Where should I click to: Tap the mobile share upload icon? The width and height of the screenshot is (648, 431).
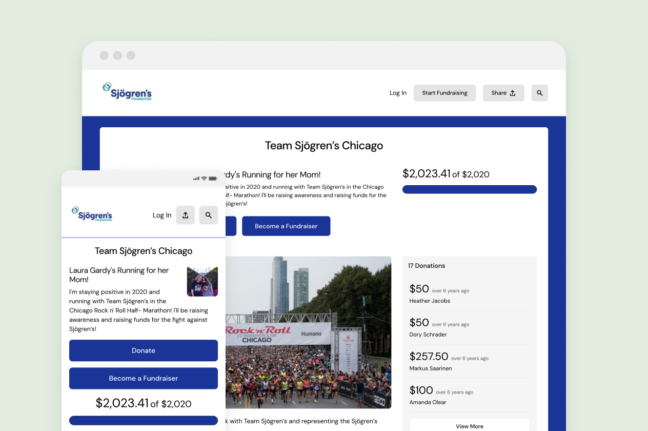185,215
